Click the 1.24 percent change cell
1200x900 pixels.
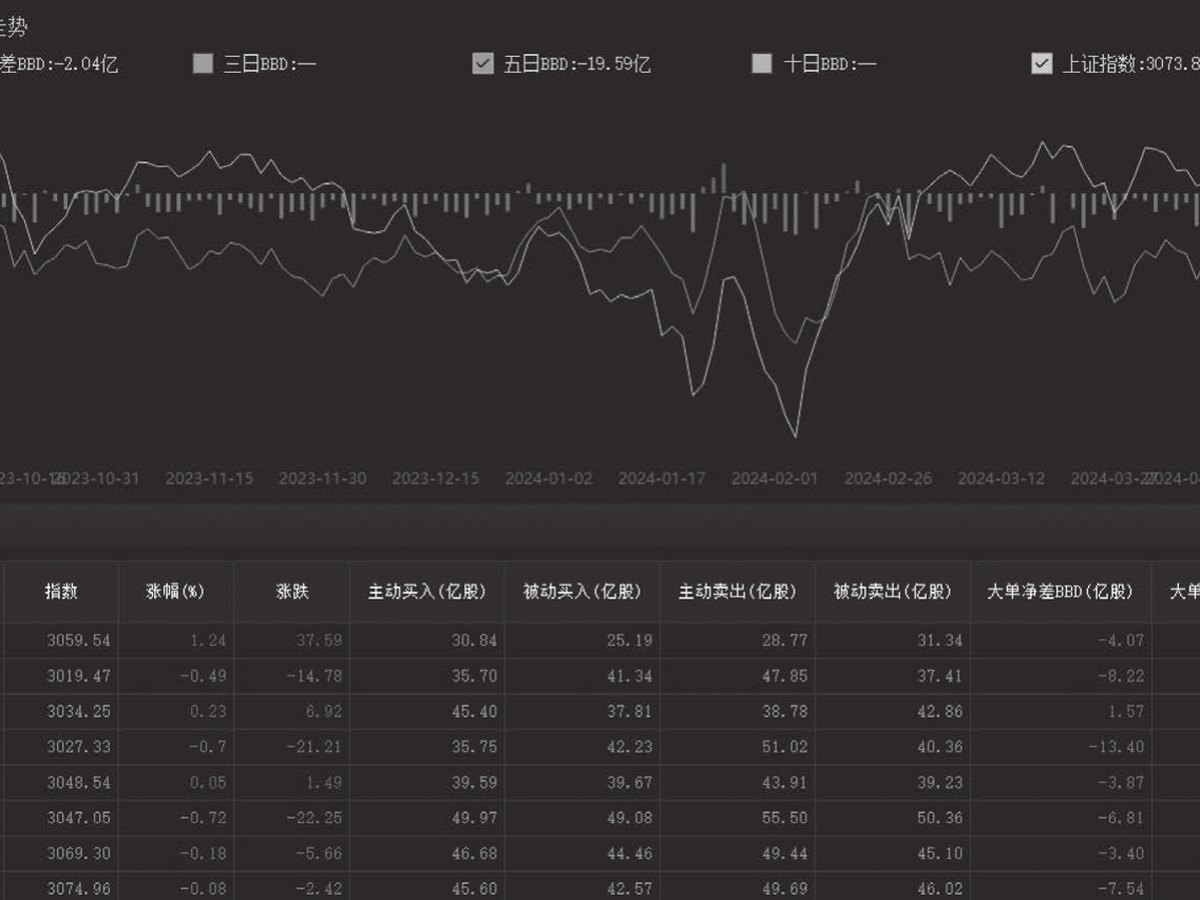[x=176, y=640]
